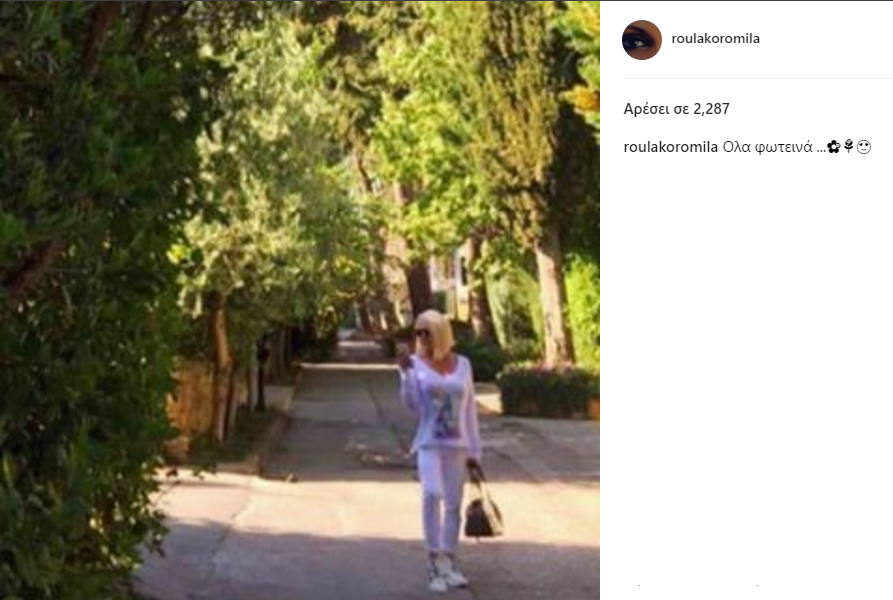Screen dimensions: 893x600
Task: Click the rose emoji in caption
Action: (849, 147)
